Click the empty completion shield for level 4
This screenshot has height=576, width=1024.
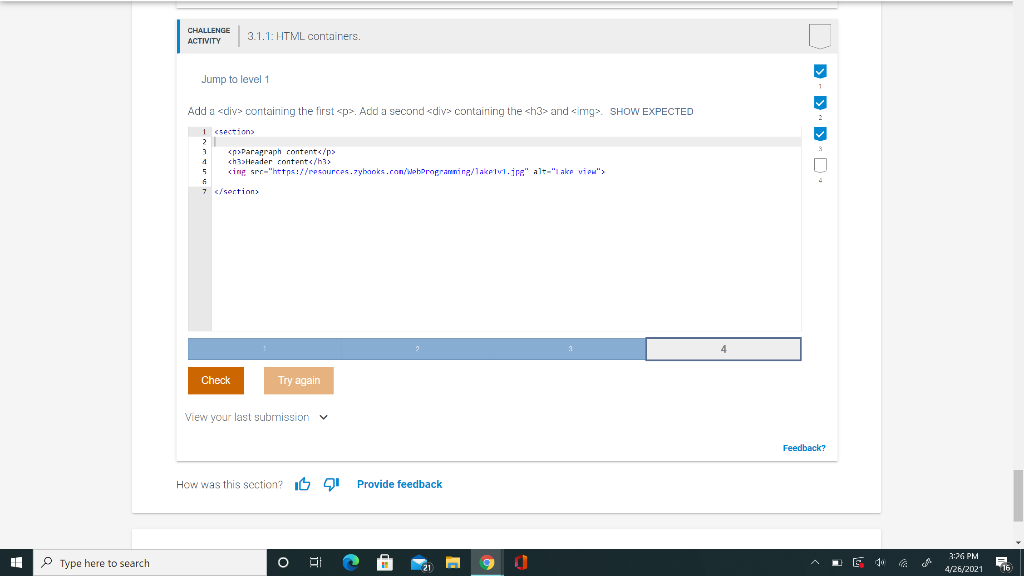point(819,164)
